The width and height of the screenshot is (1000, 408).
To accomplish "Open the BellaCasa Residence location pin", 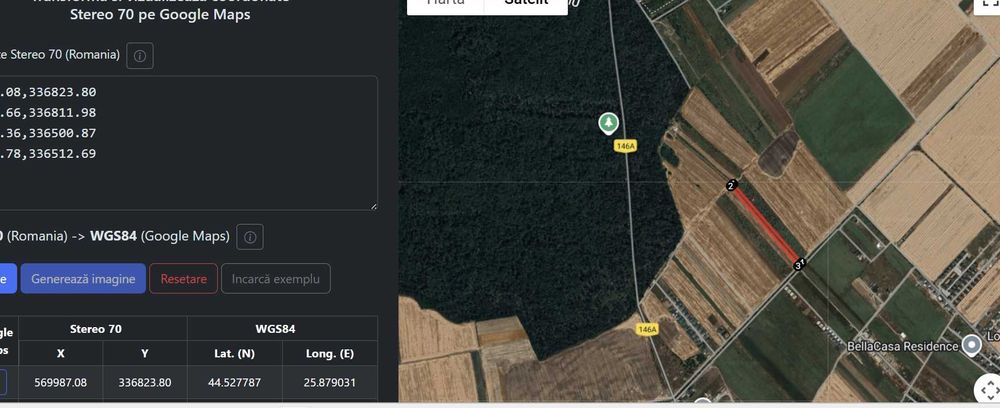I will click(x=971, y=346).
